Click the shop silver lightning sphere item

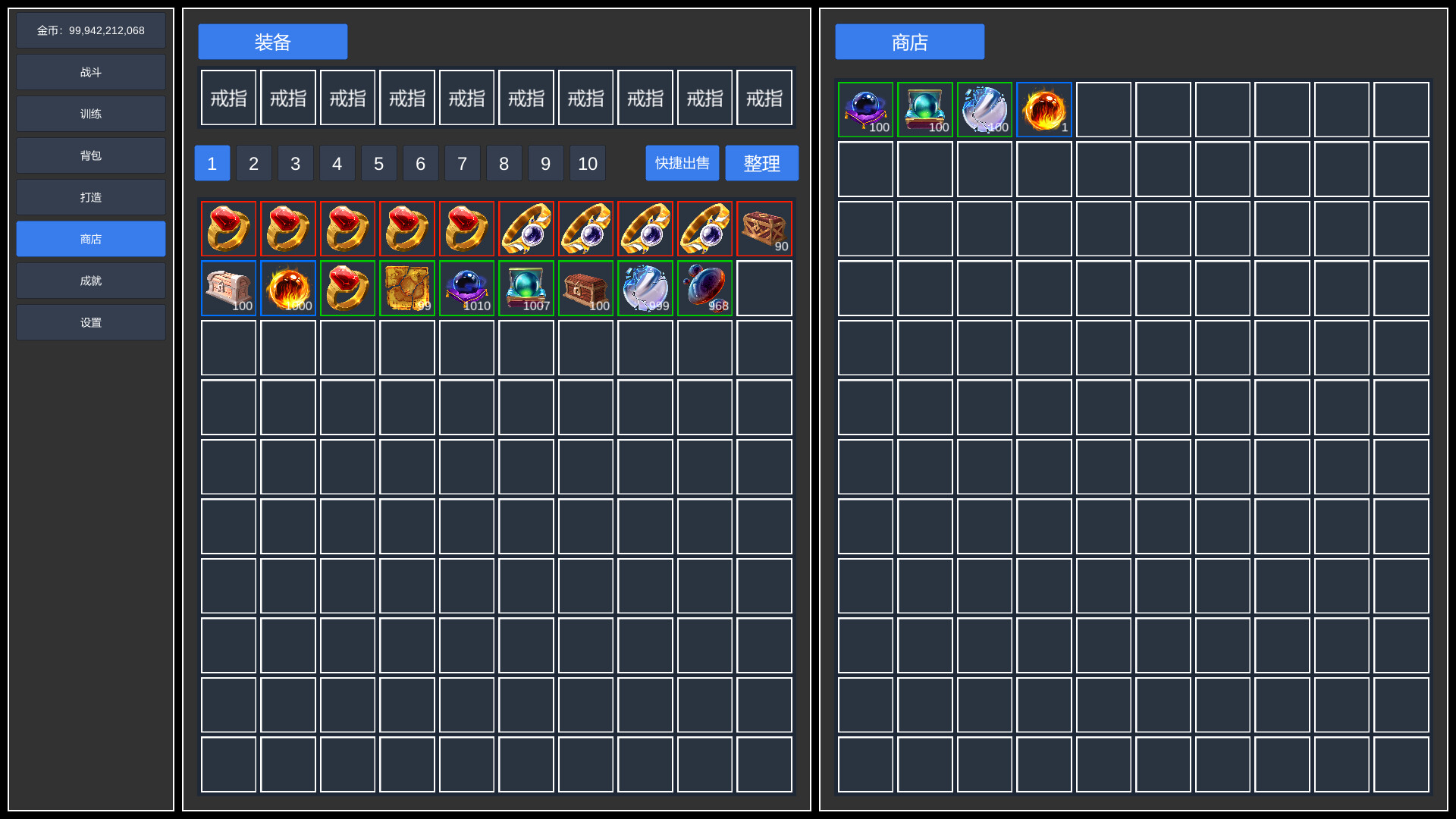click(x=984, y=109)
